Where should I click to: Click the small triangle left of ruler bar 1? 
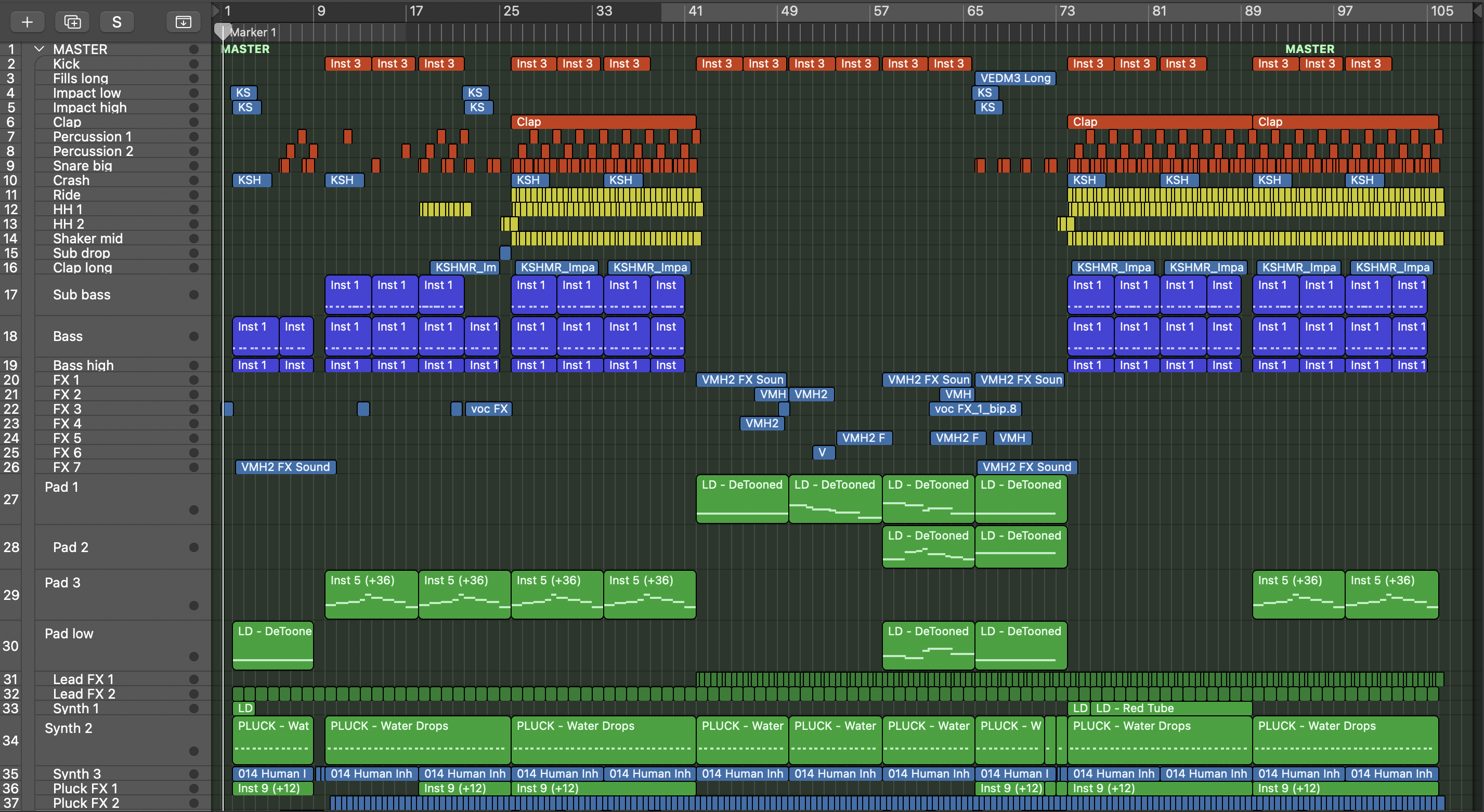(x=216, y=10)
